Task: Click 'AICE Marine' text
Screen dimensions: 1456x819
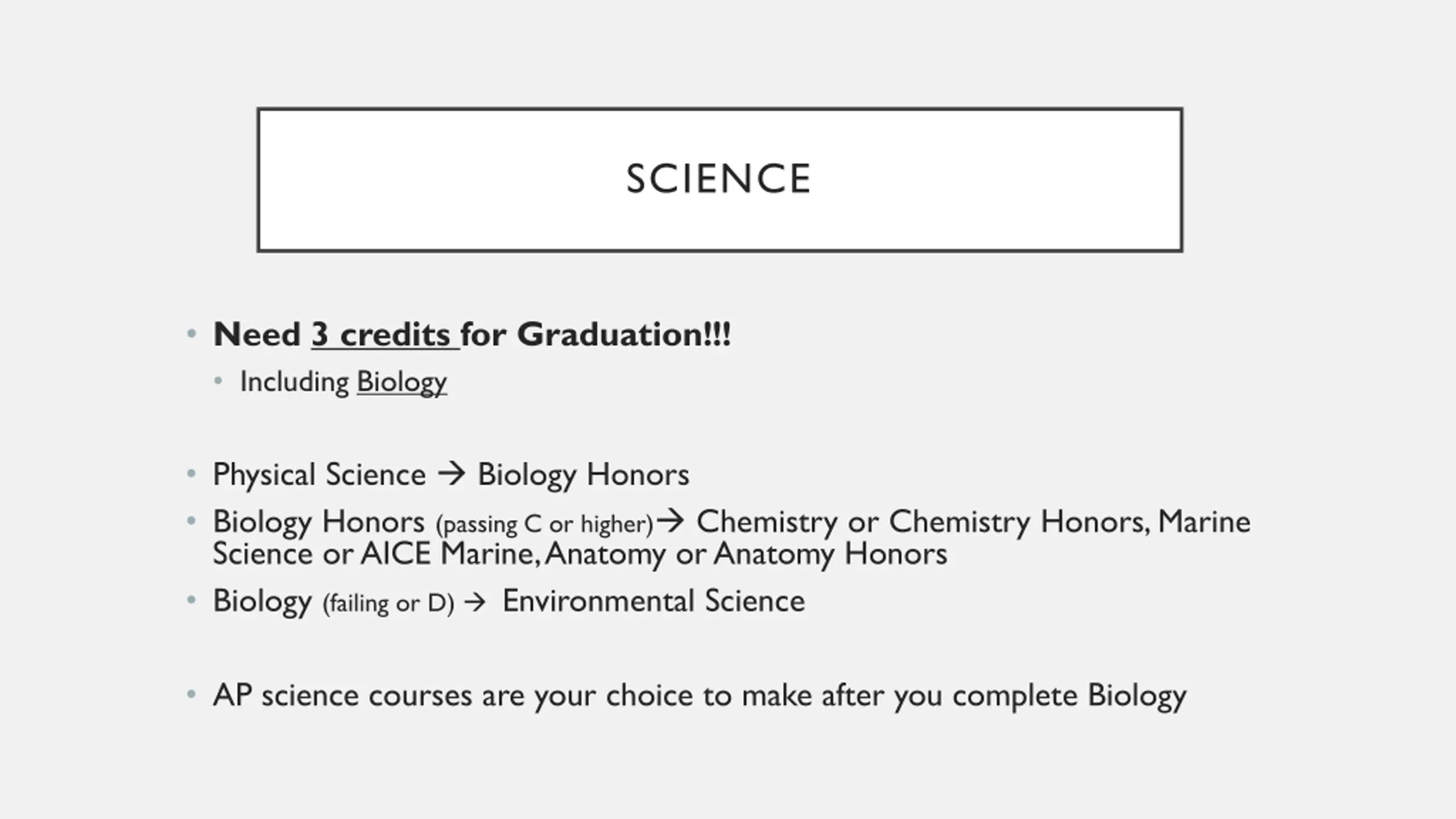Action: [x=448, y=553]
